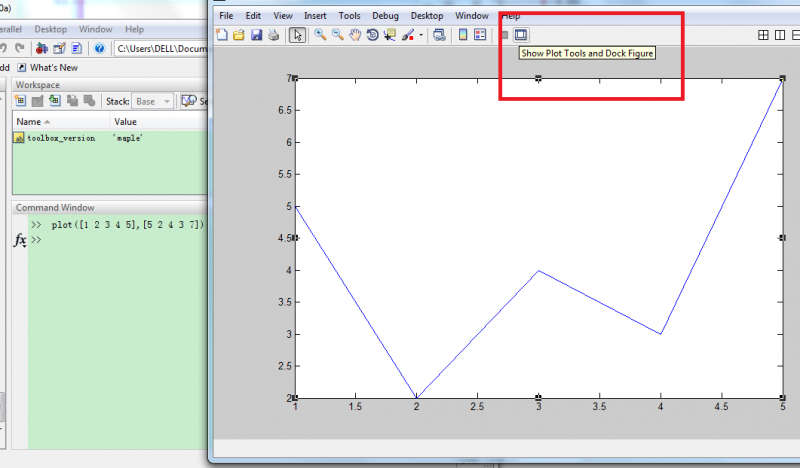Screen dimensions: 800x468
Task: Open Desktop menu in MATLAB main window
Action: 51,29
